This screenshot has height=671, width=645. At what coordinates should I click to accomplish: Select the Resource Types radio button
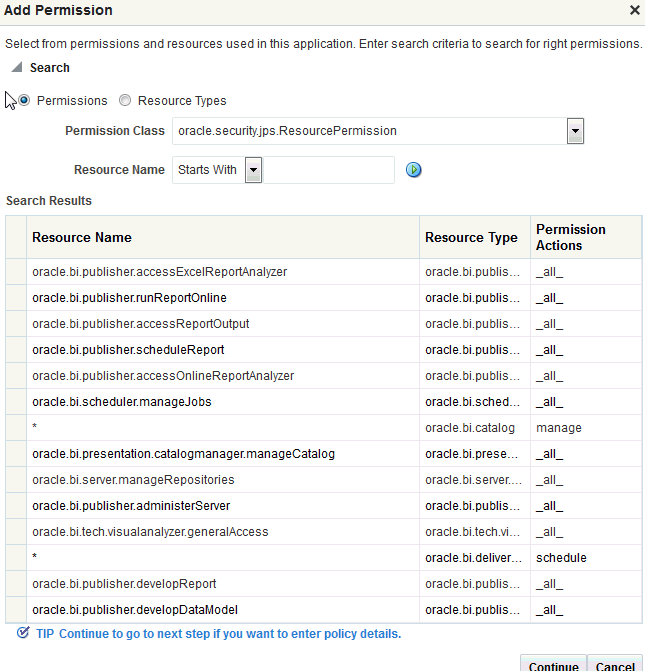coord(125,101)
